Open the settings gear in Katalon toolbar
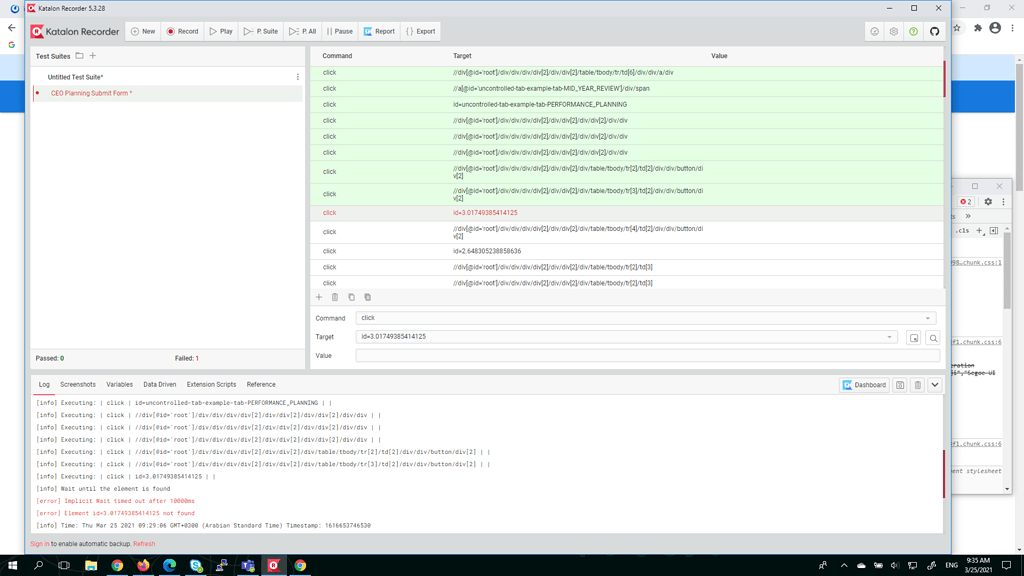 pos(894,31)
